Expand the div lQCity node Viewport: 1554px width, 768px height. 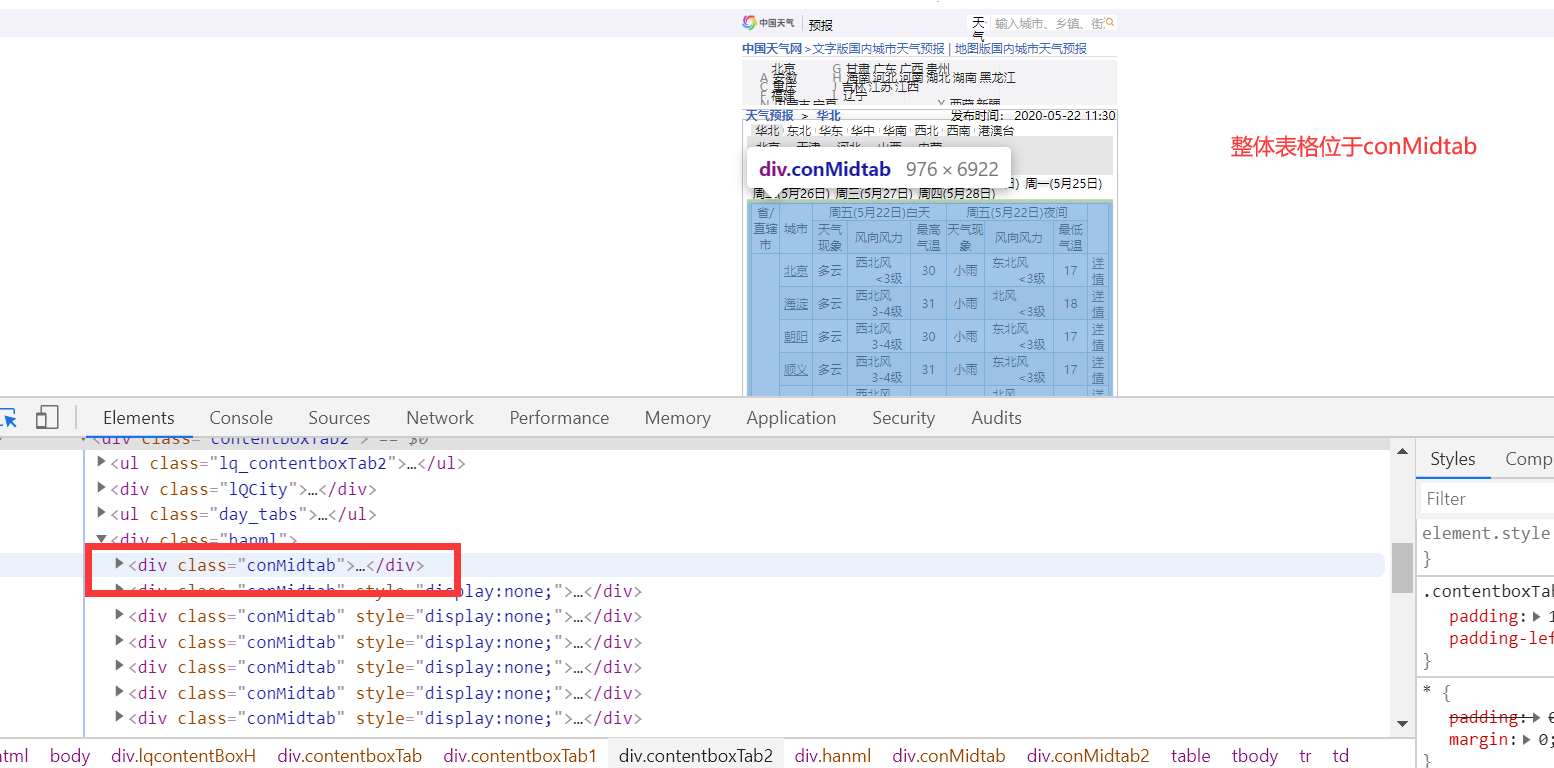(103, 488)
